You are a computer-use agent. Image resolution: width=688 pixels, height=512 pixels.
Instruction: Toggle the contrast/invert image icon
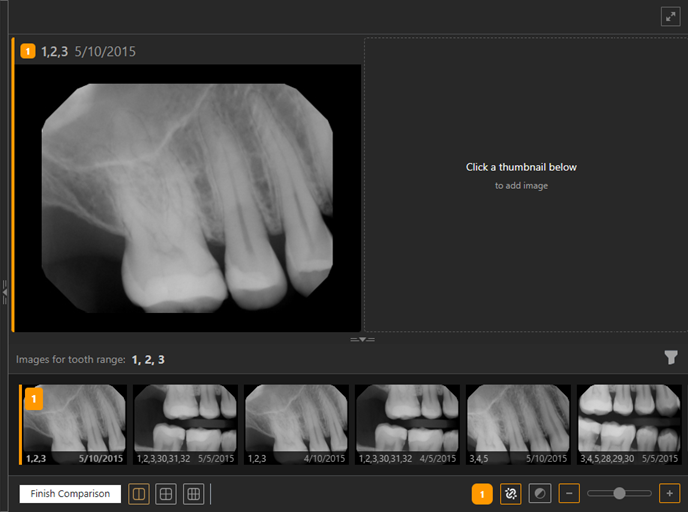pyautogui.click(x=539, y=494)
